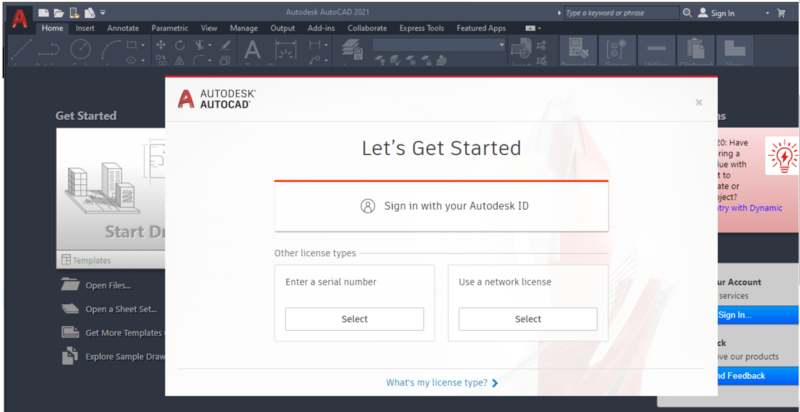This screenshot has height=412, width=800.
Task: Open the Clipboard panel button in ribbon
Action: click(696, 51)
